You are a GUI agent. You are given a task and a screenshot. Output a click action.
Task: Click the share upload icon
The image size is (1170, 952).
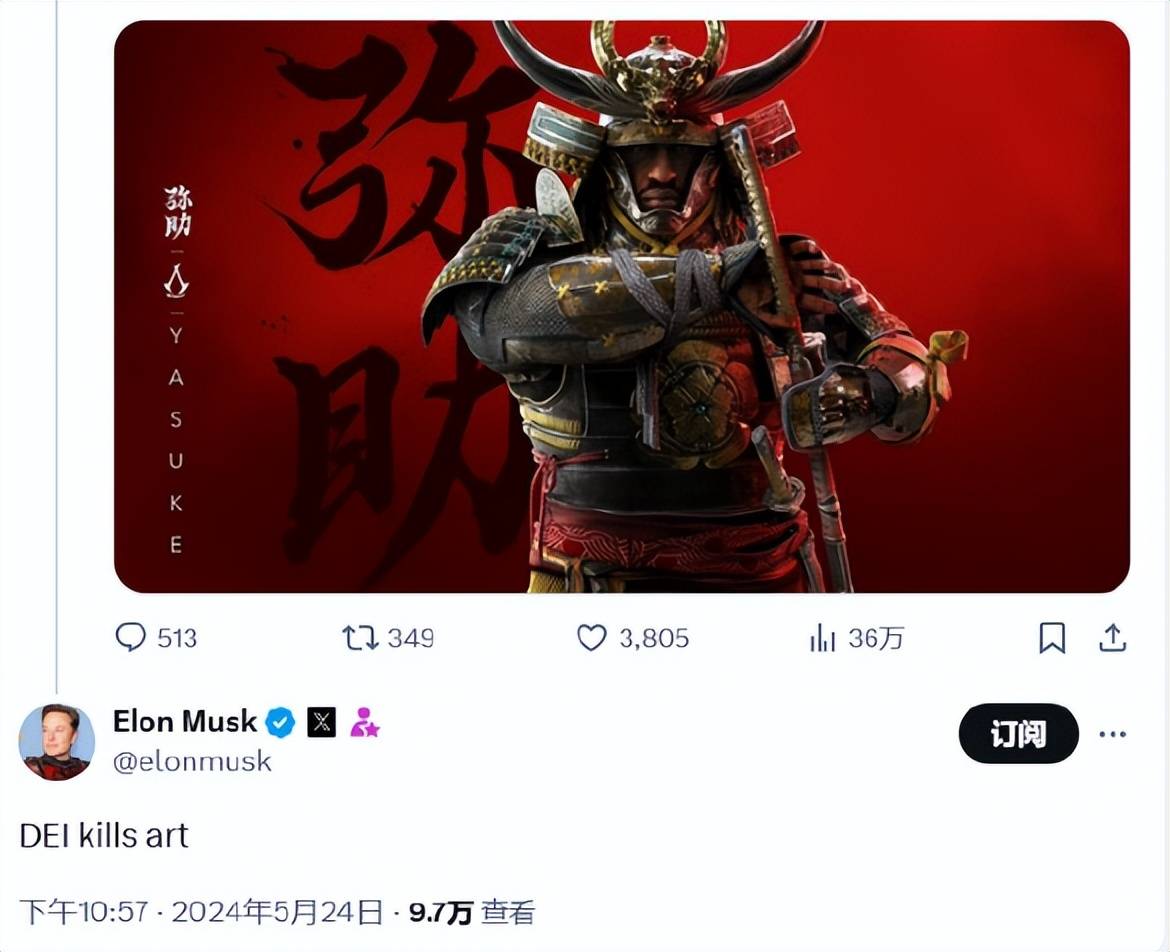[1112, 638]
